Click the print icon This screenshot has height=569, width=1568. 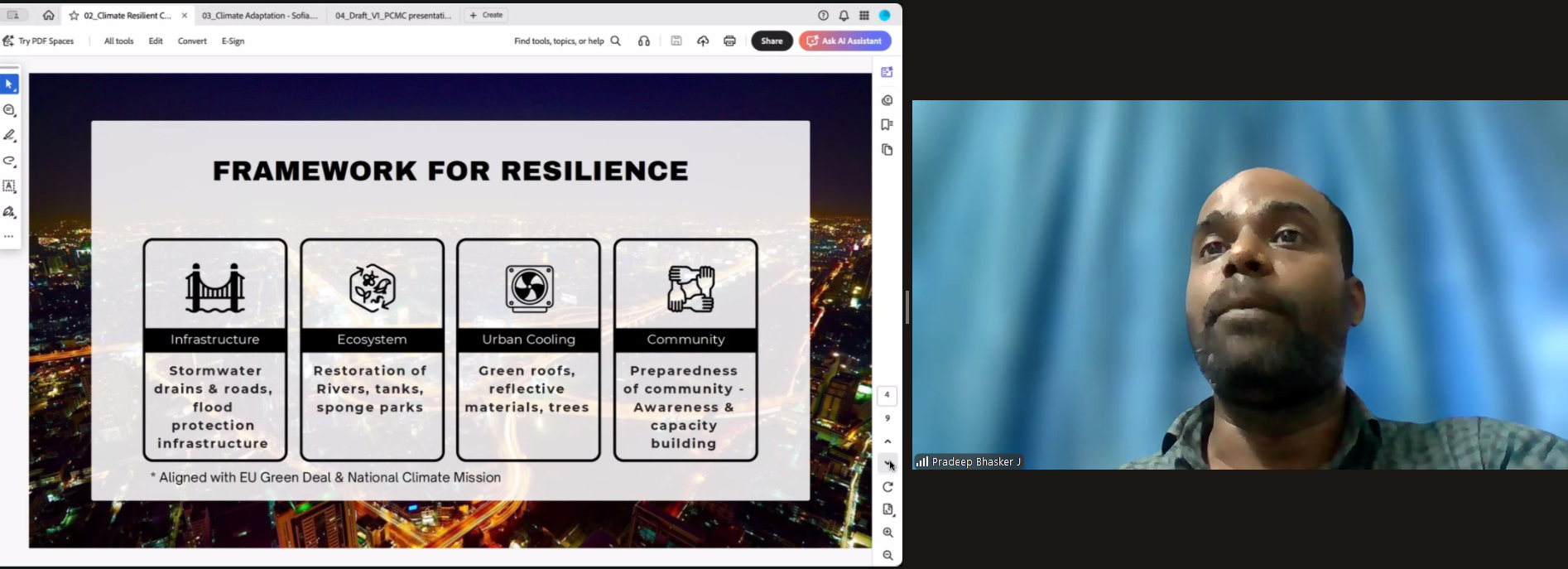[729, 41]
